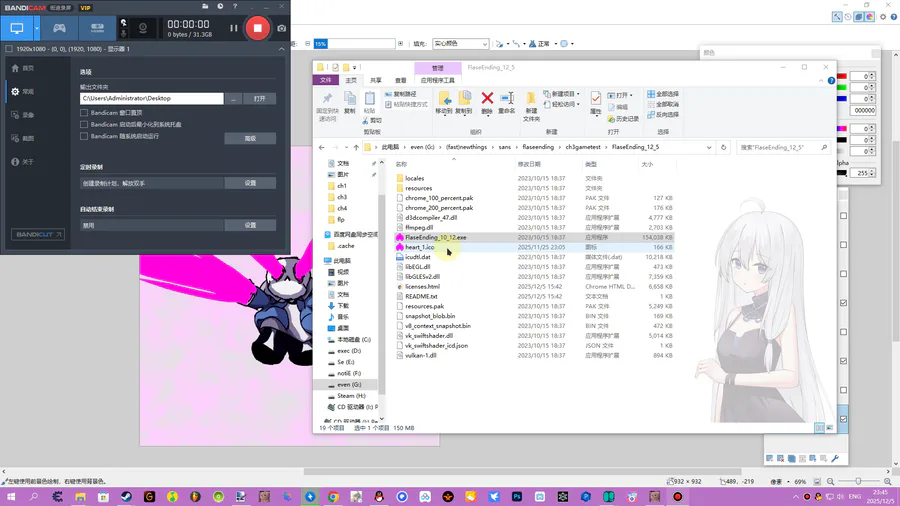Browse output folder with the ... button

(x=233, y=99)
